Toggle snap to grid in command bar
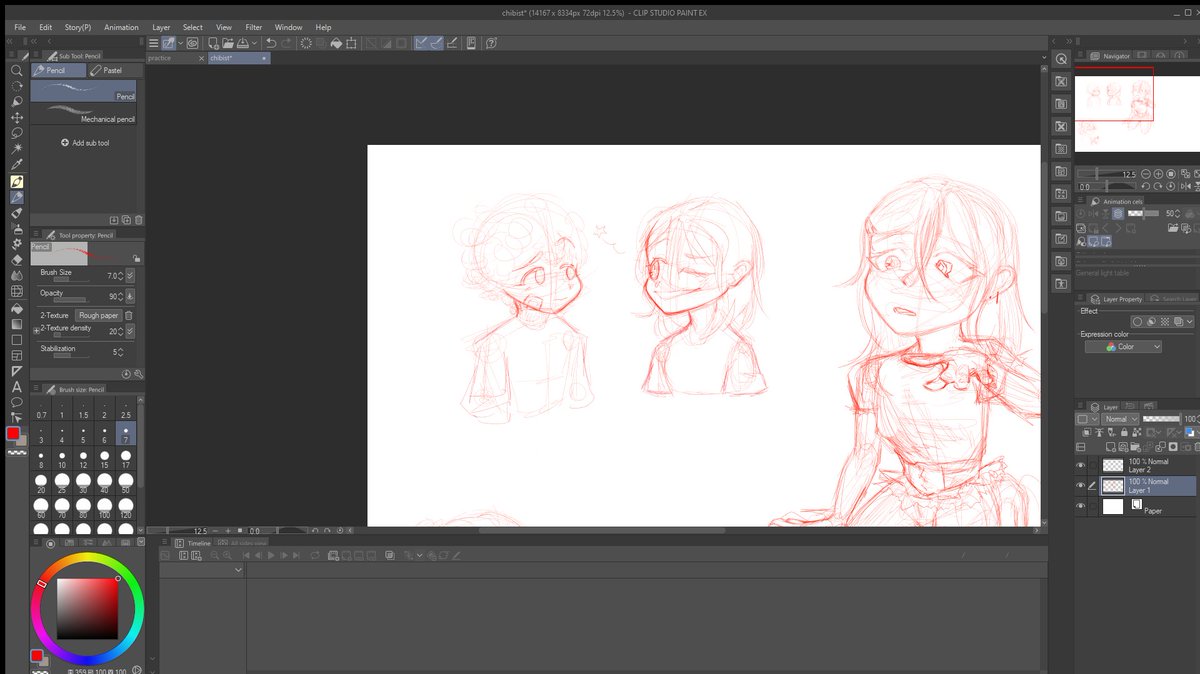Screen dimensions: 1200x674 click(x=452, y=43)
